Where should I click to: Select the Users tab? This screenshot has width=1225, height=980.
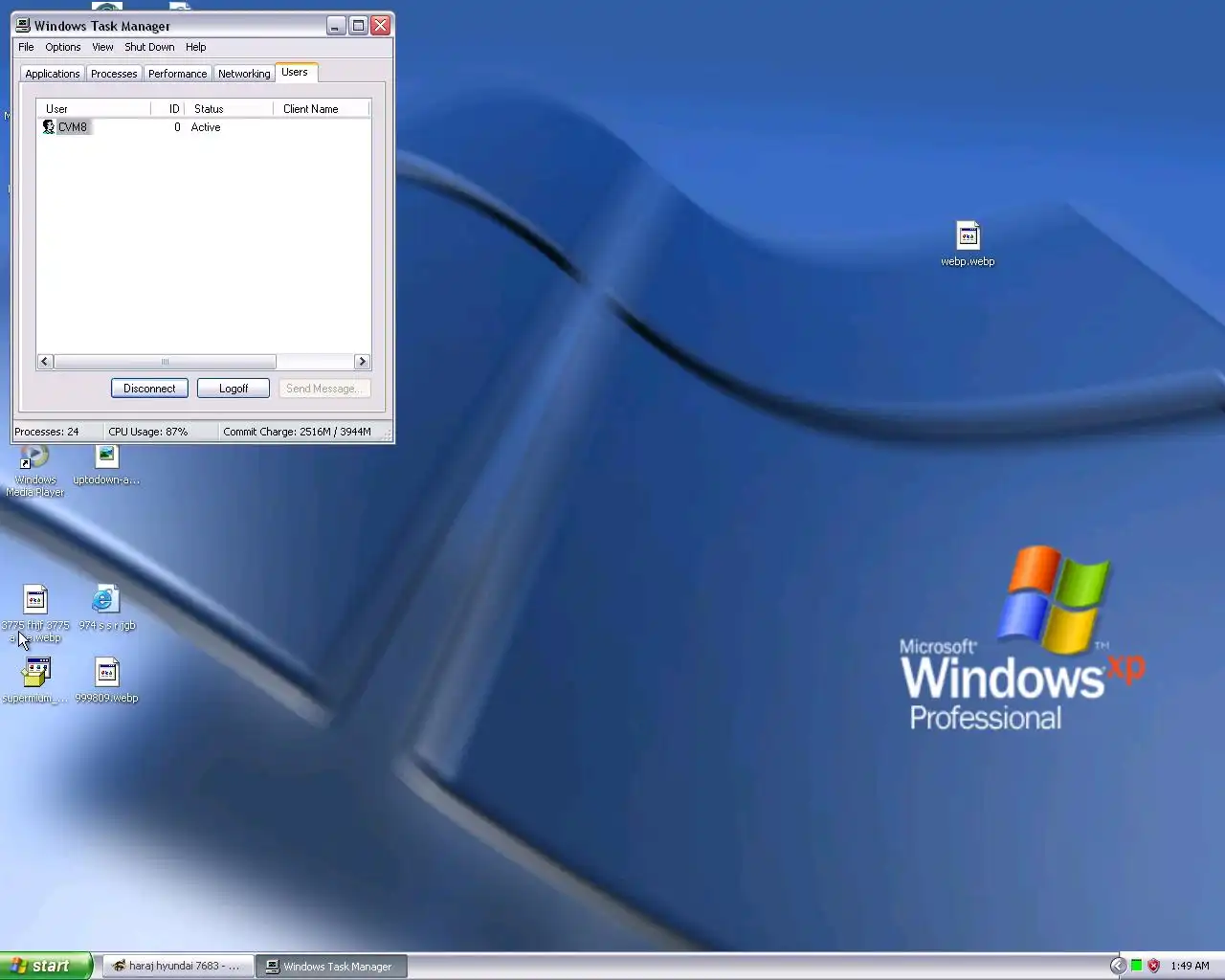pyautogui.click(x=295, y=73)
